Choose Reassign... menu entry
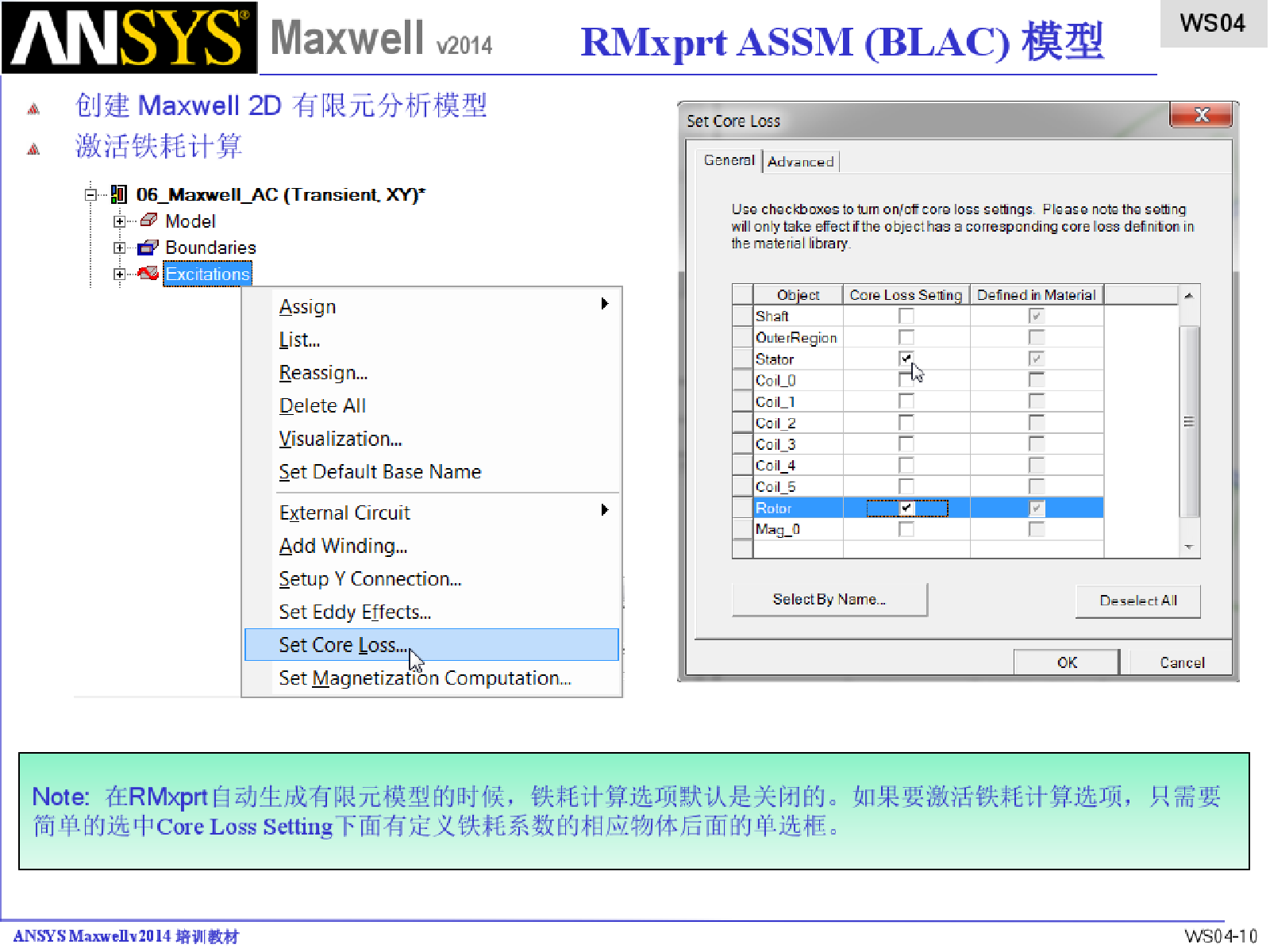The width and height of the screenshot is (1270, 952). click(432, 373)
